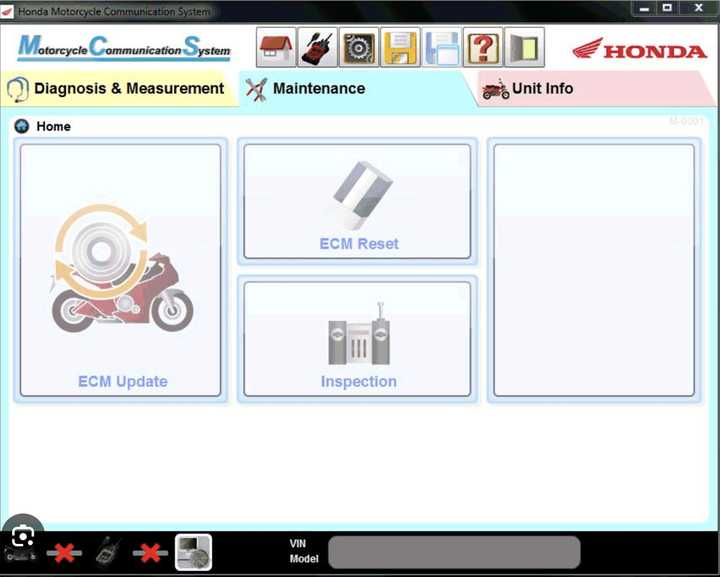Click the computer status icon in bottom bar
Screen dimensions: 720x577
coord(193,552)
